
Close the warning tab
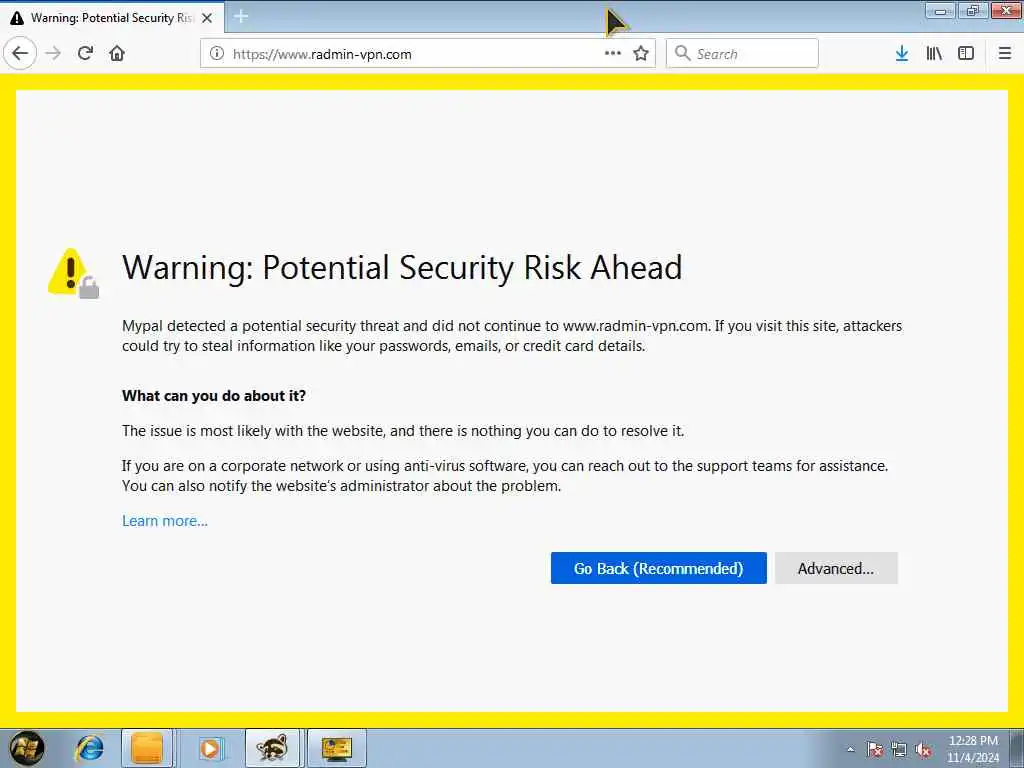(207, 18)
